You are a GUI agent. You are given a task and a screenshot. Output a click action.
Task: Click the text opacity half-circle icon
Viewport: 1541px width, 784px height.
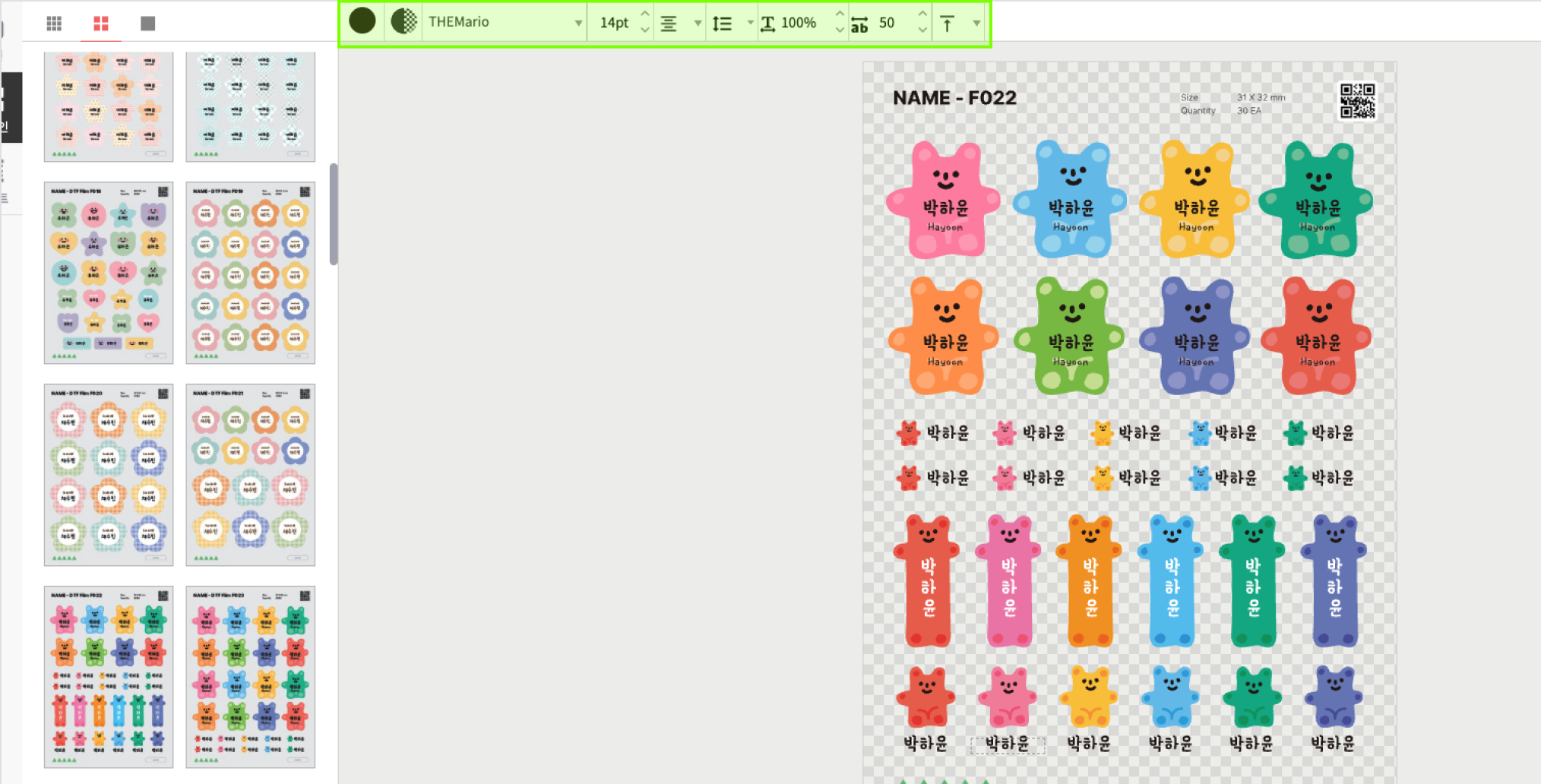pos(404,21)
